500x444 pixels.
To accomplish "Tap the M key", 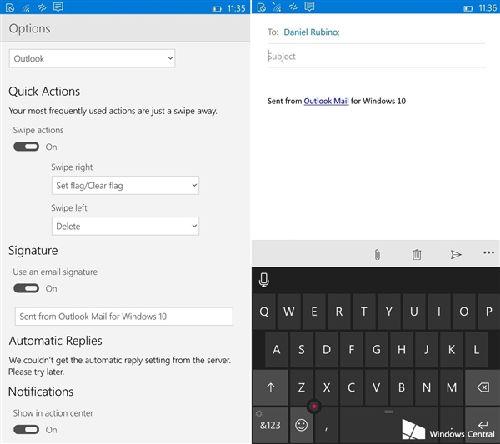I will click(451, 387).
